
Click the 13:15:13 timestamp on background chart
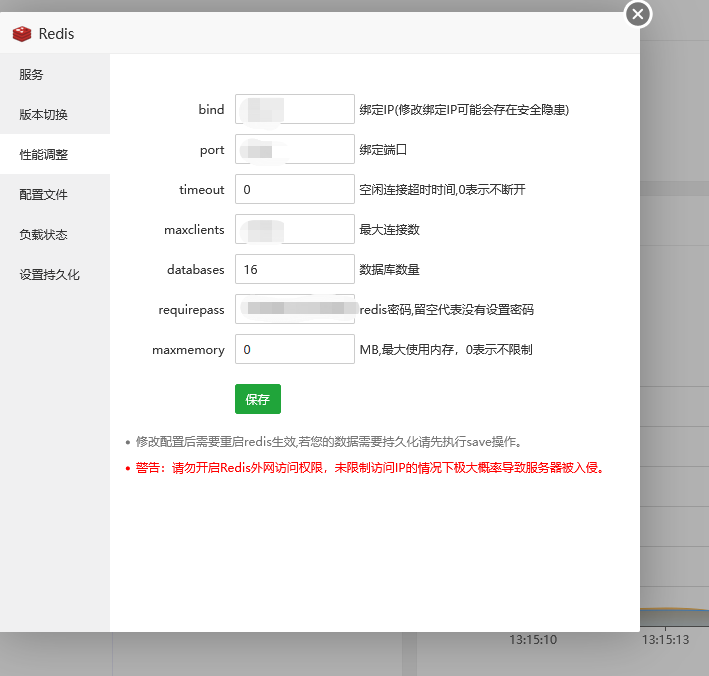666,640
